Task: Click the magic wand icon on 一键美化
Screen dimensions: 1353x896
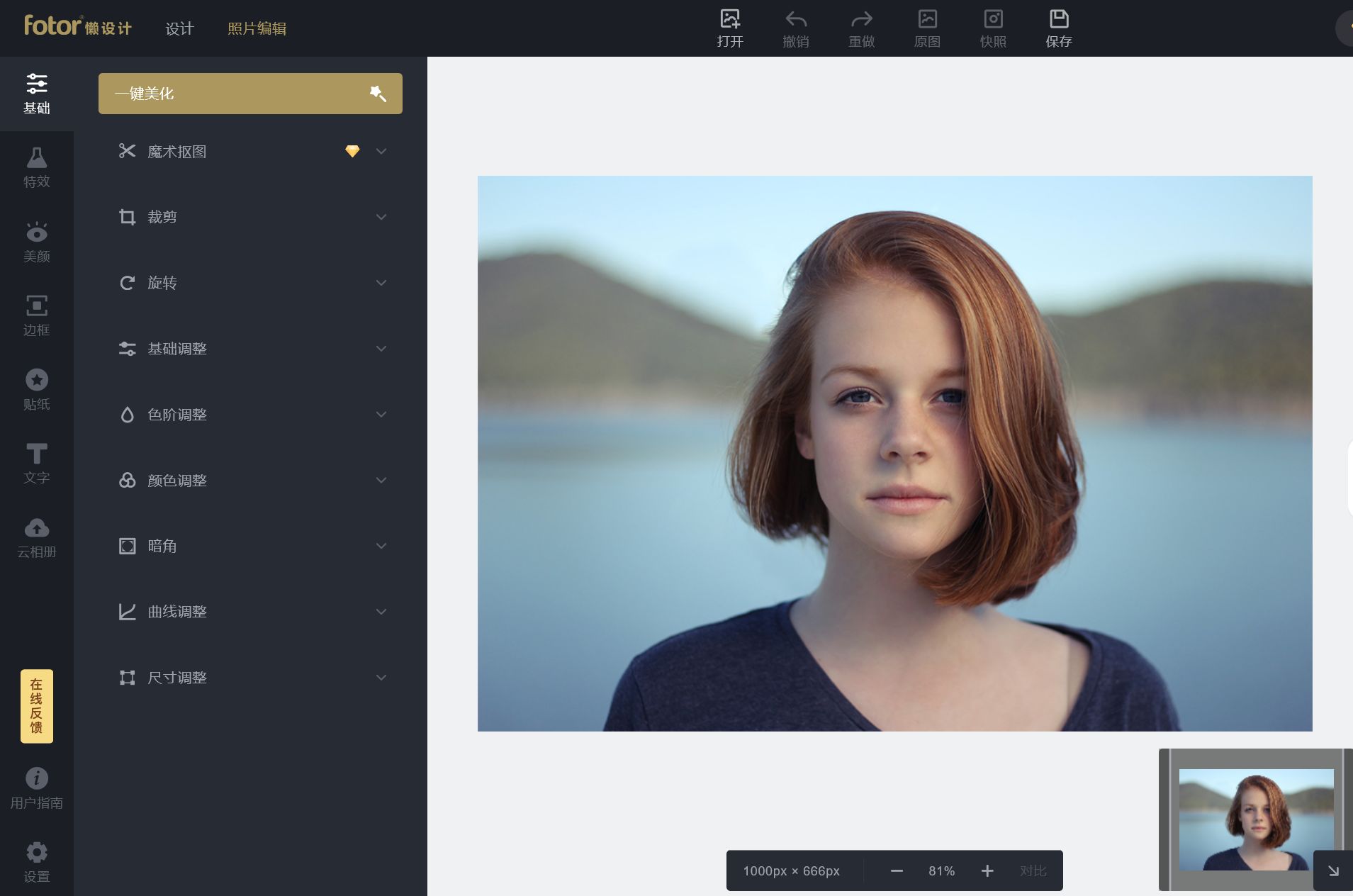Action: (x=378, y=94)
